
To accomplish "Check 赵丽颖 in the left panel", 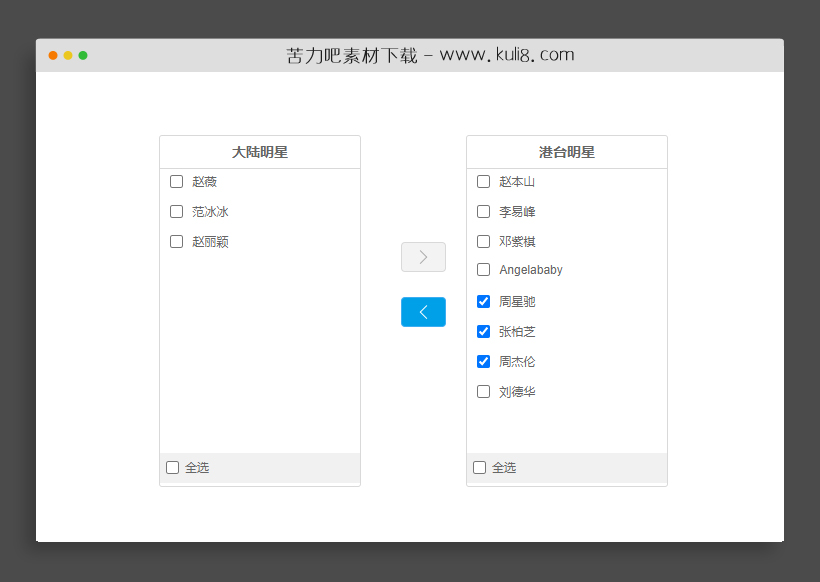I will point(176,241).
